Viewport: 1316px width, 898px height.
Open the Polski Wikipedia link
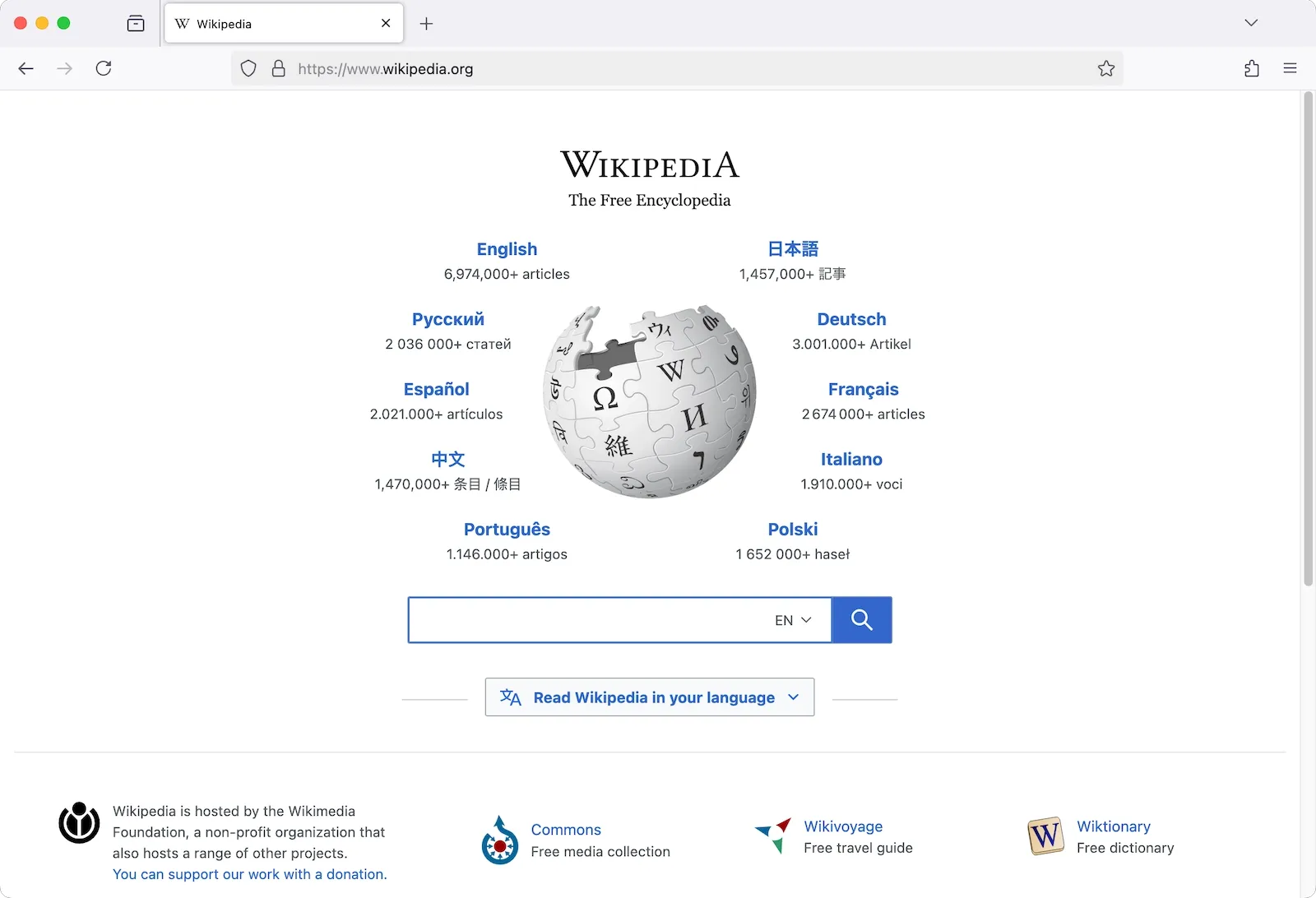tap(793, 530)
